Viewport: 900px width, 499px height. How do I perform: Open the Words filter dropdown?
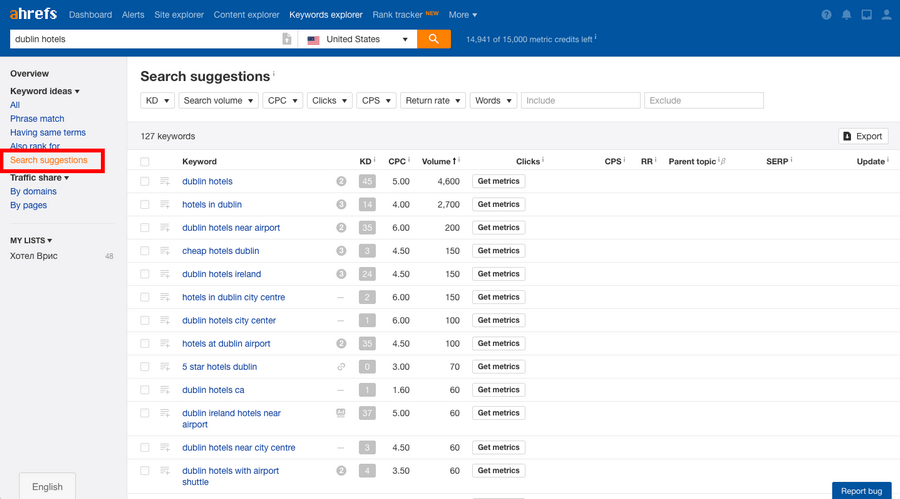click(x=493, y=100)
